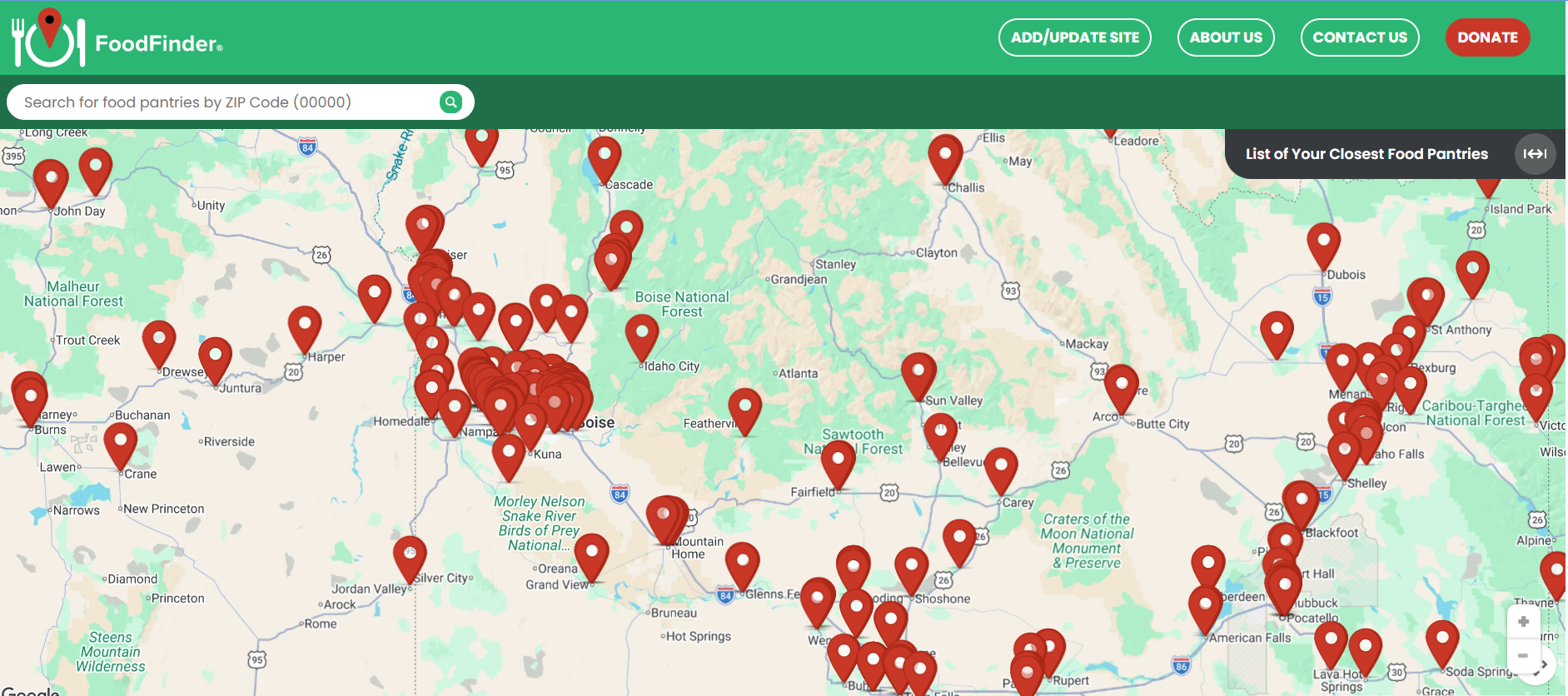Click the green search magnifier icon
Viewport: 1568px width, 696px height.
tap(450, 102)
